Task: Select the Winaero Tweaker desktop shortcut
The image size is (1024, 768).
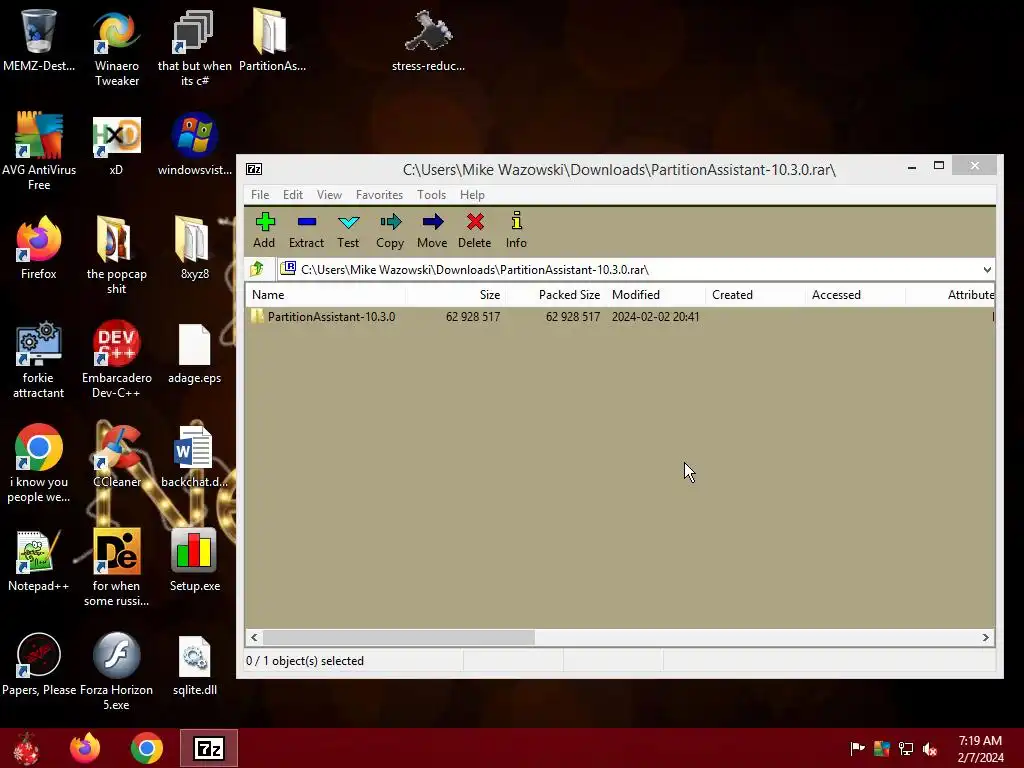Action: click(x=116, y=48)
